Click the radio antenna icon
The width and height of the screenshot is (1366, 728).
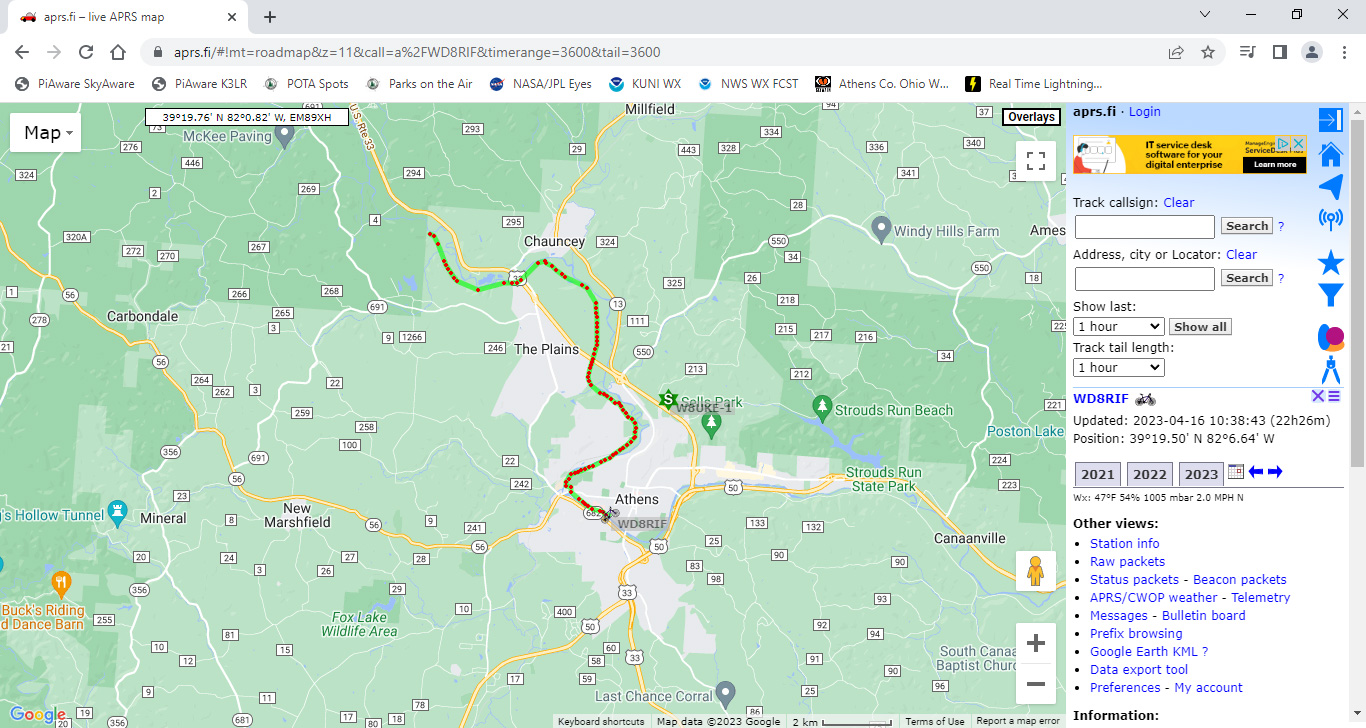pos(1330,219)
